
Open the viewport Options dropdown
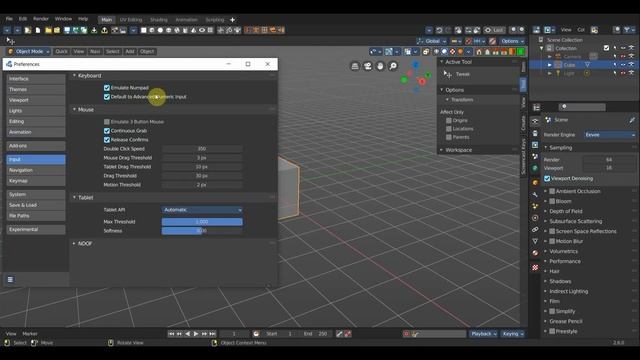[512, 41]
